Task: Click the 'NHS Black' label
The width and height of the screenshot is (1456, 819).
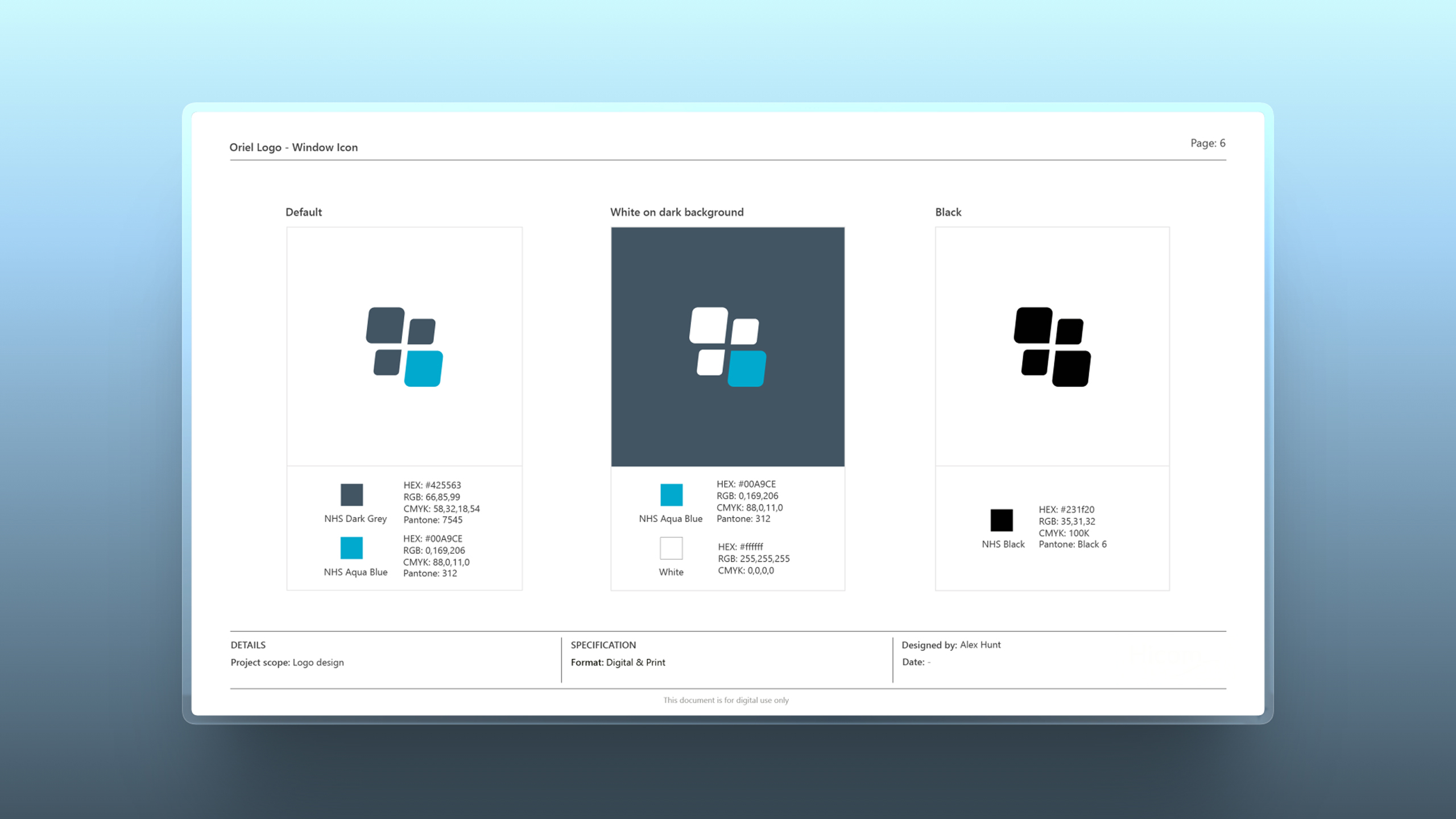Action: 1003,544
